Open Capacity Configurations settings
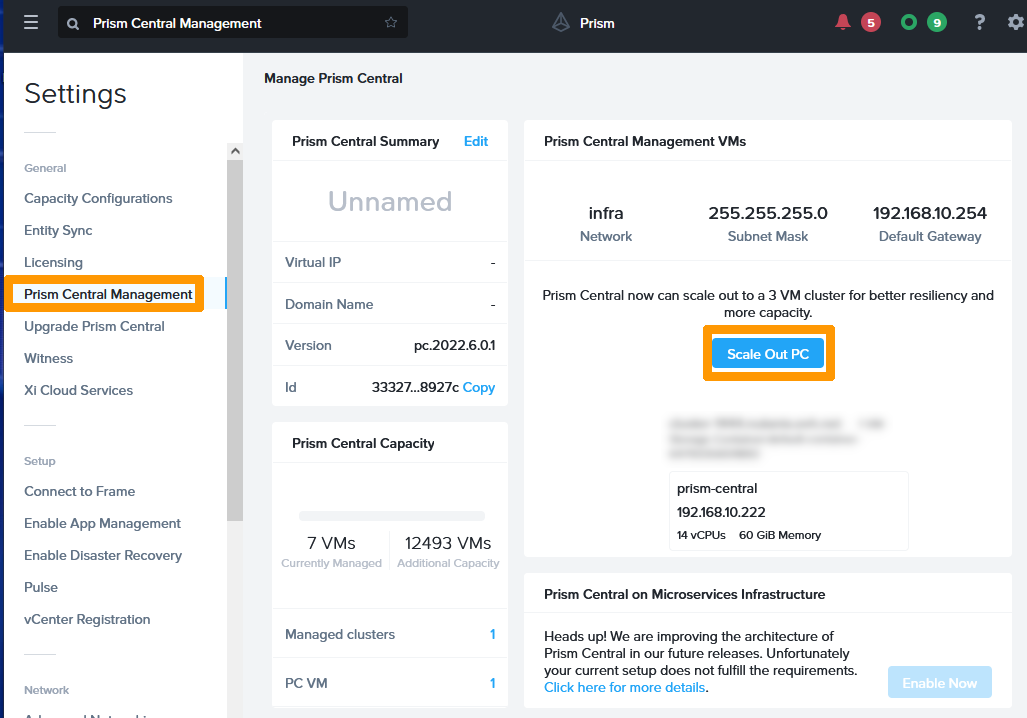This screenshot has width=1027, height=718. pyautogui.click(x=98, y=198)
